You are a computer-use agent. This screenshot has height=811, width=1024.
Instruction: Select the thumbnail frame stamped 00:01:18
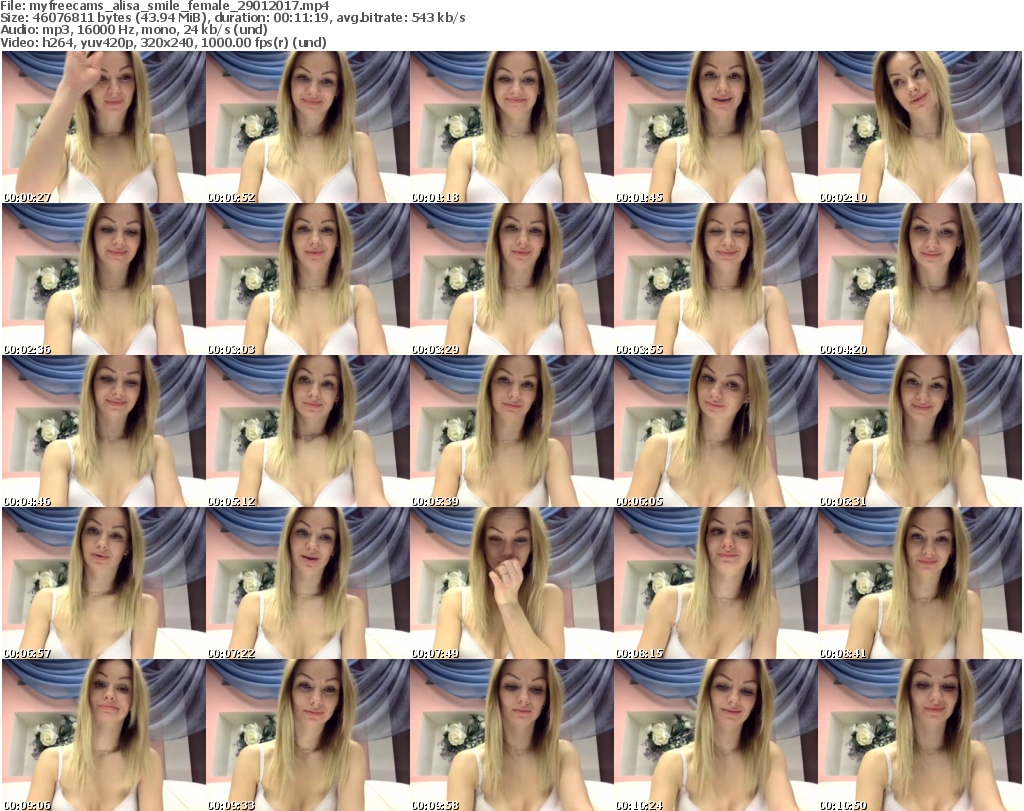coord(512,127)
